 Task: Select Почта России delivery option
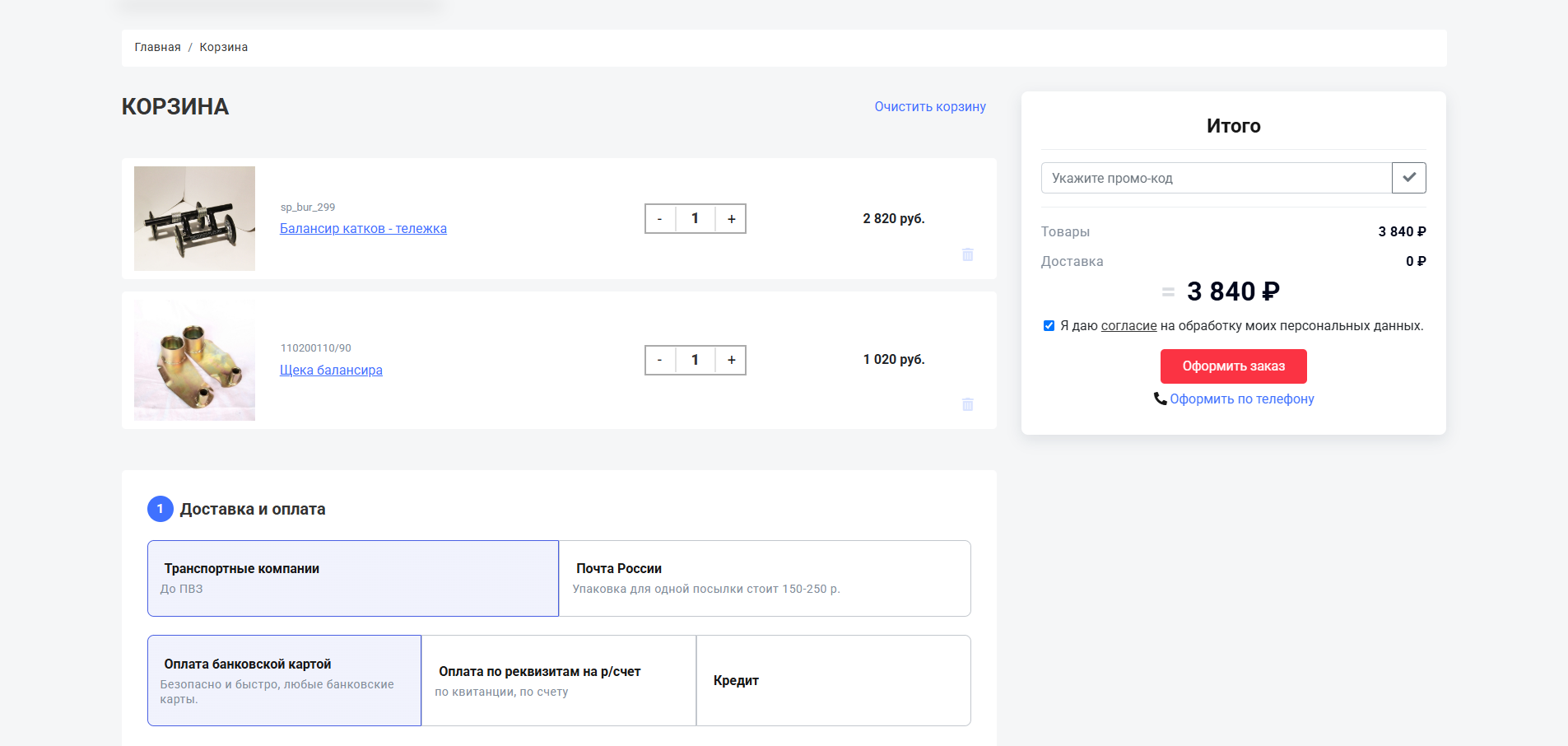(x=765, y=578)
